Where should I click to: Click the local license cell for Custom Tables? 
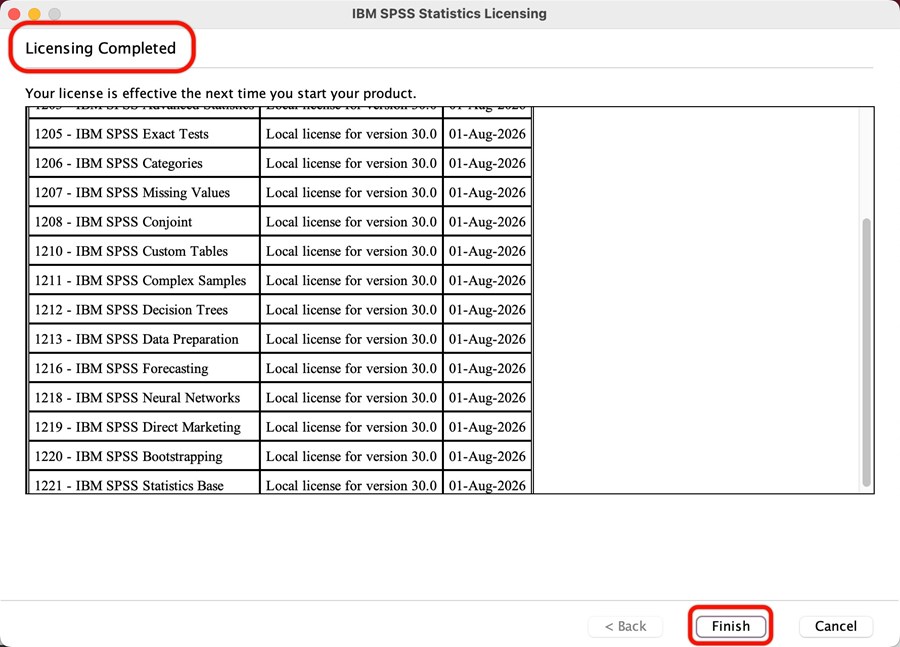point(351,251)
